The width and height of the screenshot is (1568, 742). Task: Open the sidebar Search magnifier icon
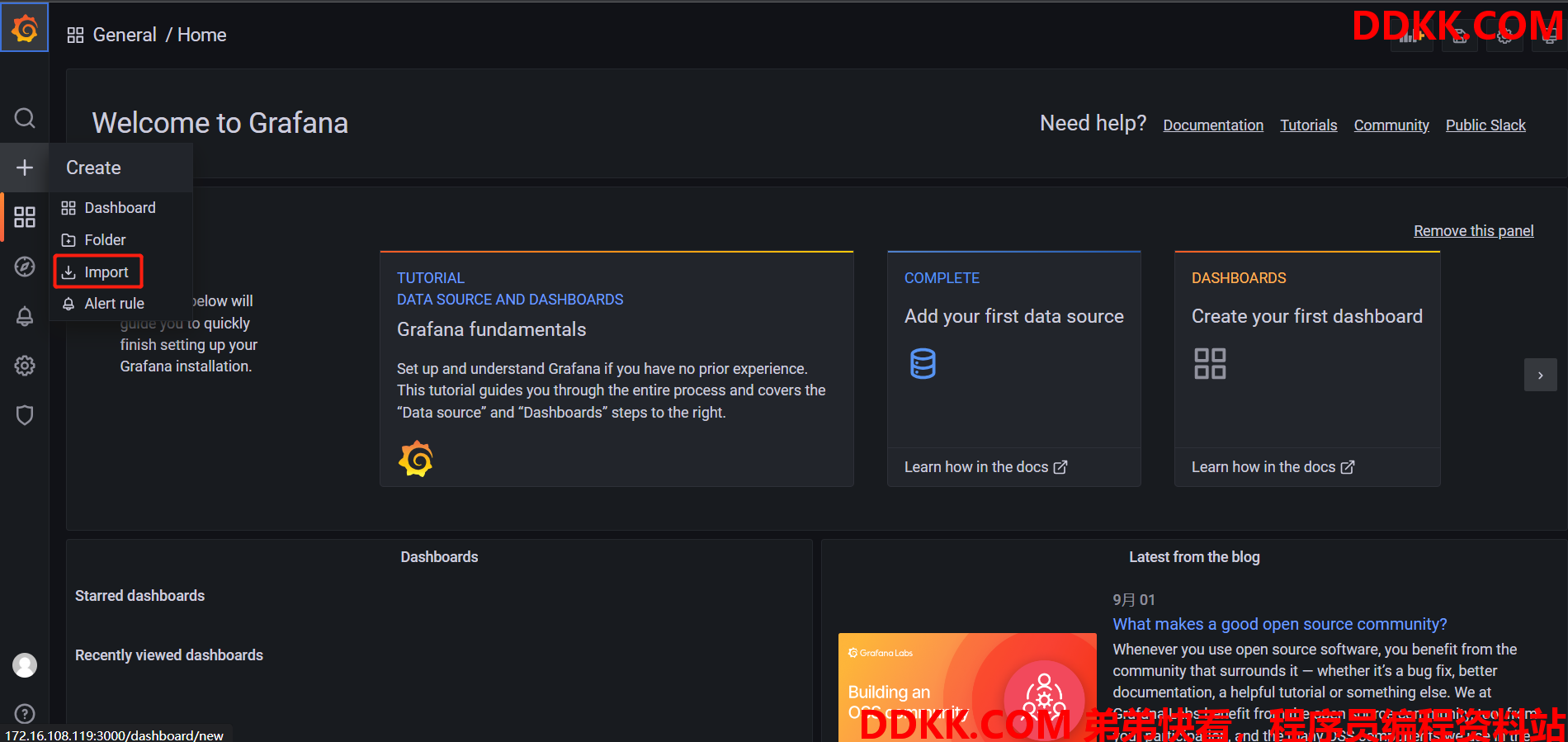coord(25,118)
